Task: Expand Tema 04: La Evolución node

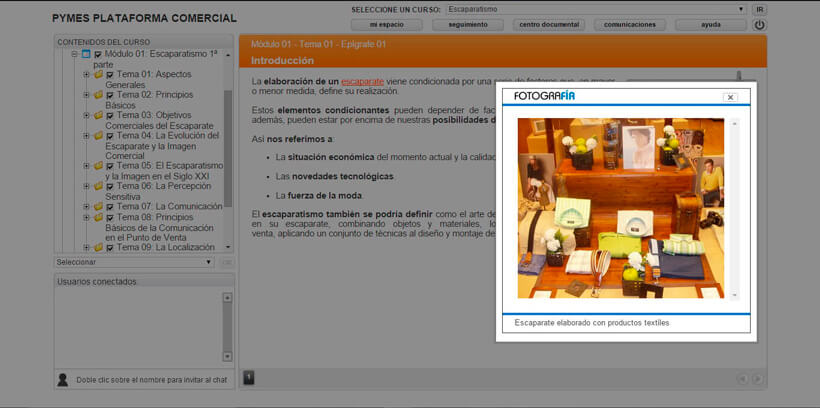Action: click(x=86, y=135)
